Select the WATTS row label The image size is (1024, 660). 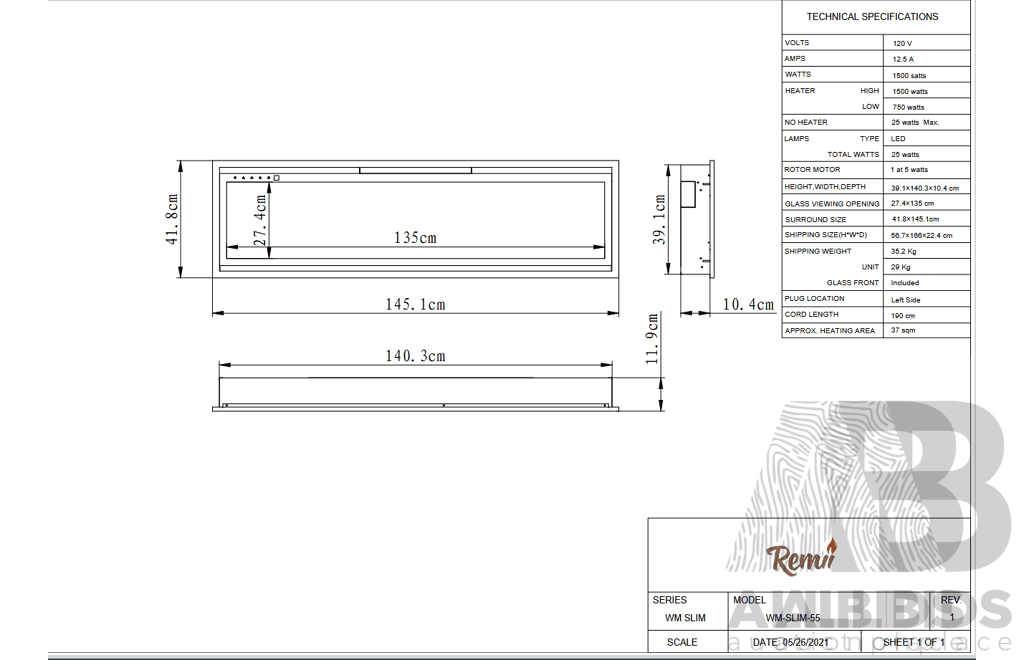click(797, 74)
